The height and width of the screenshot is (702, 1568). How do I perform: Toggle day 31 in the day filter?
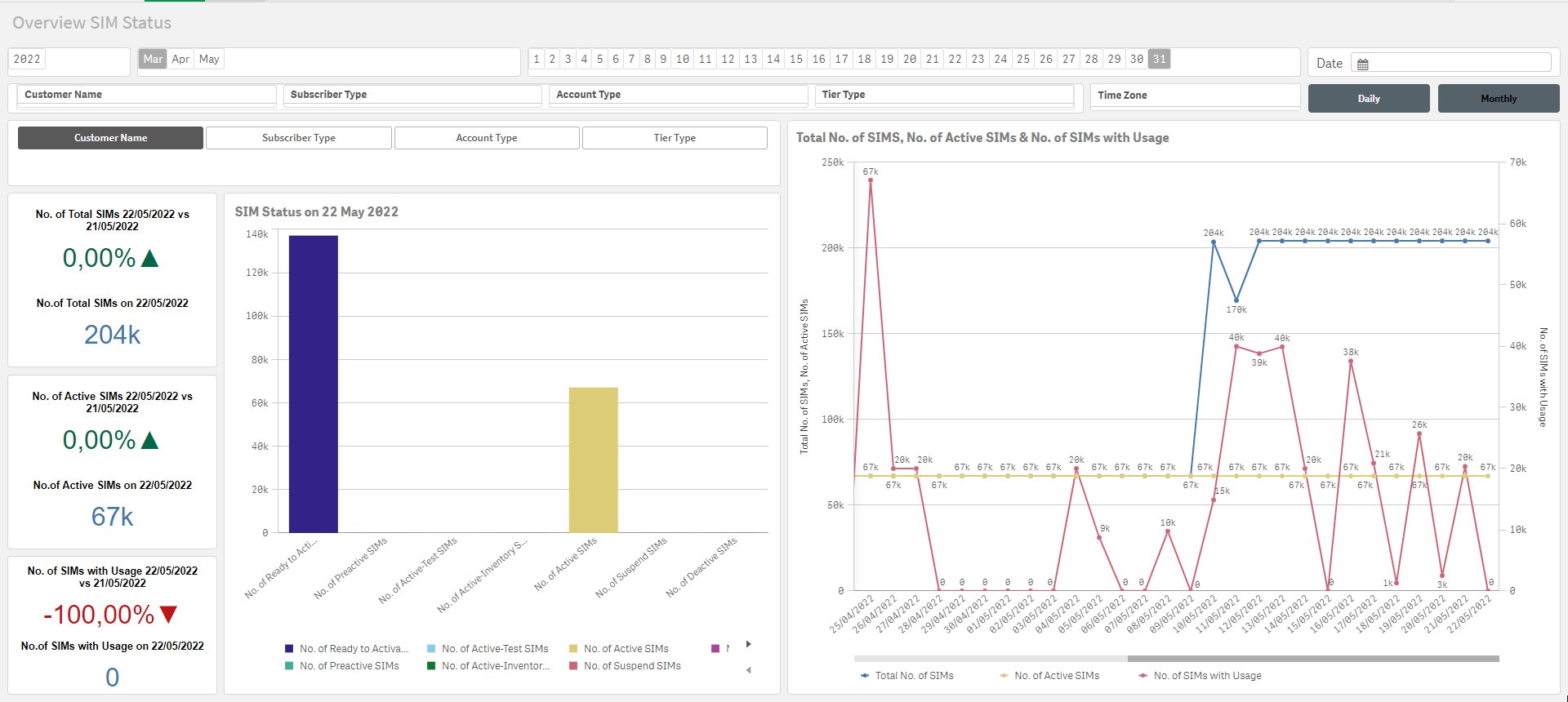point(1159,59)
